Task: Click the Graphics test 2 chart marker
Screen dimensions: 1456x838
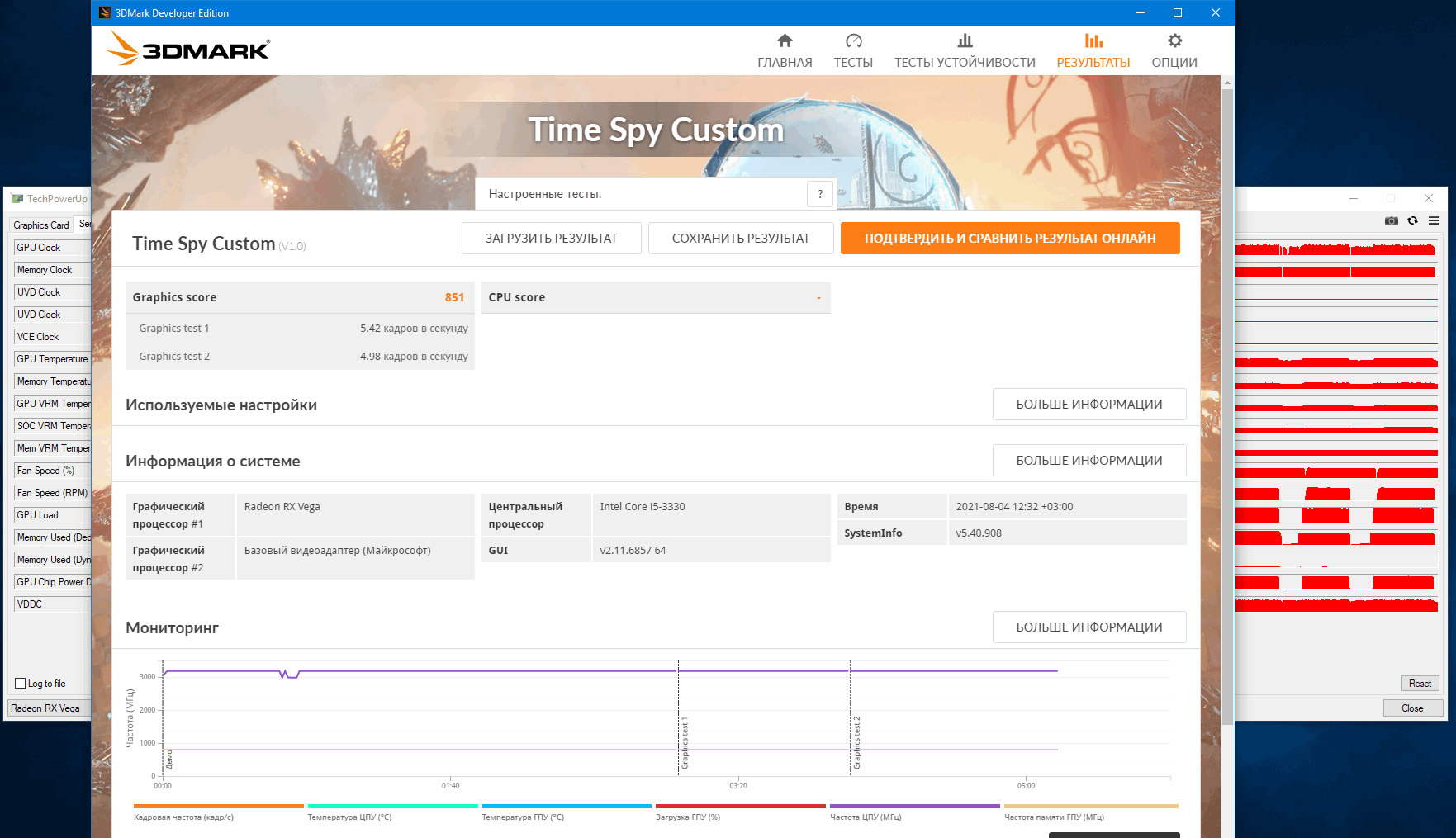Action: pos(856,743)
